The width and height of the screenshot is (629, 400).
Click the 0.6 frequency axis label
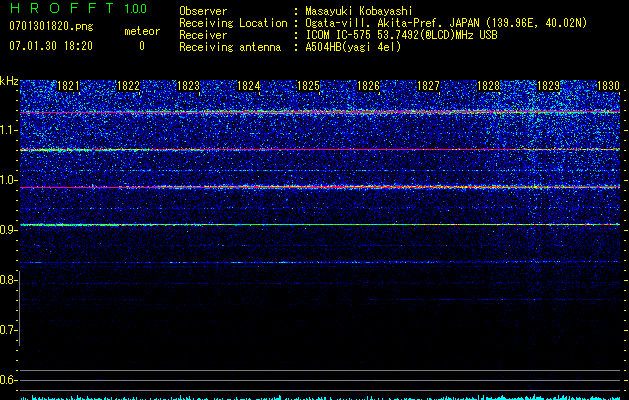tap(9, 380)
